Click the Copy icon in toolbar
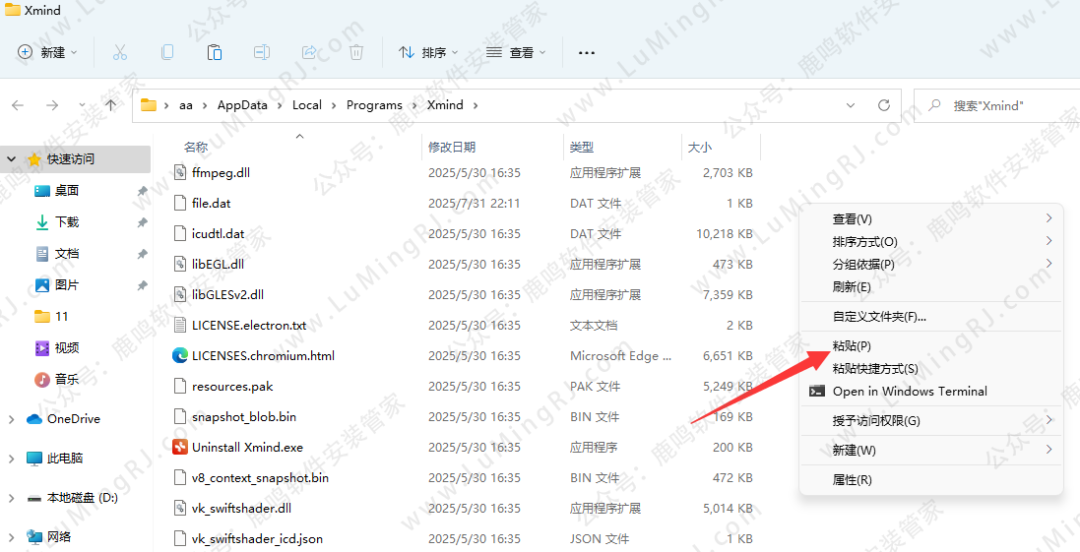Screen dimensions: 1080x552 (x=167, y=52)
